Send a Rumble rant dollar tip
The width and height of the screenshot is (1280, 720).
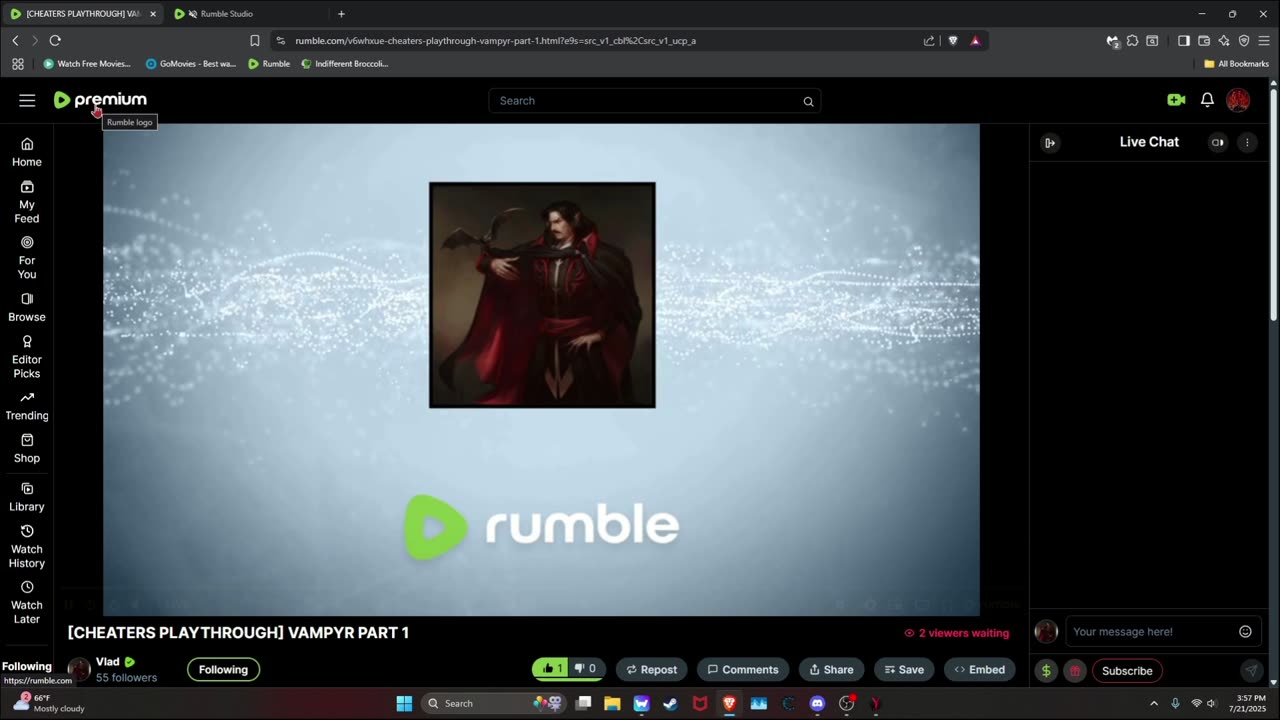1046,671
